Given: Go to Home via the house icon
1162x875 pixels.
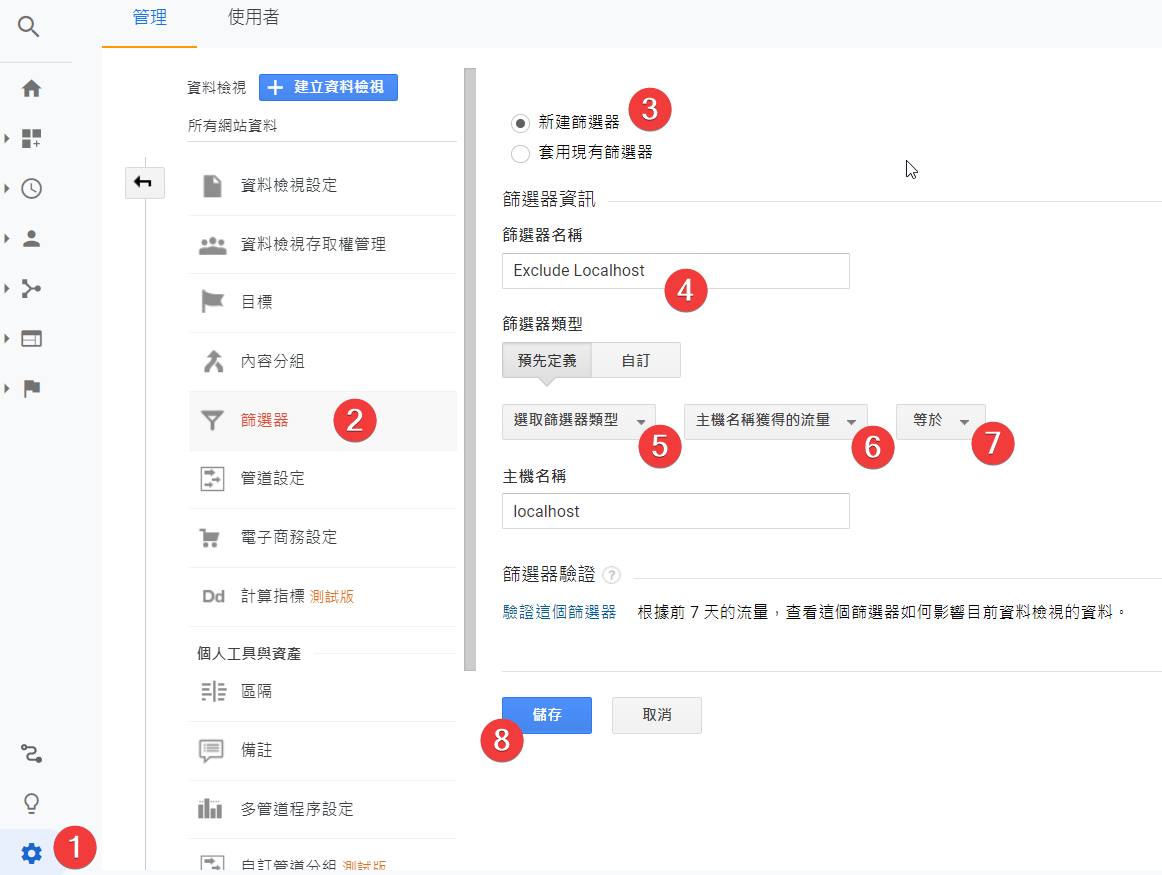Looking at the screenshot, I should point(31,89).
